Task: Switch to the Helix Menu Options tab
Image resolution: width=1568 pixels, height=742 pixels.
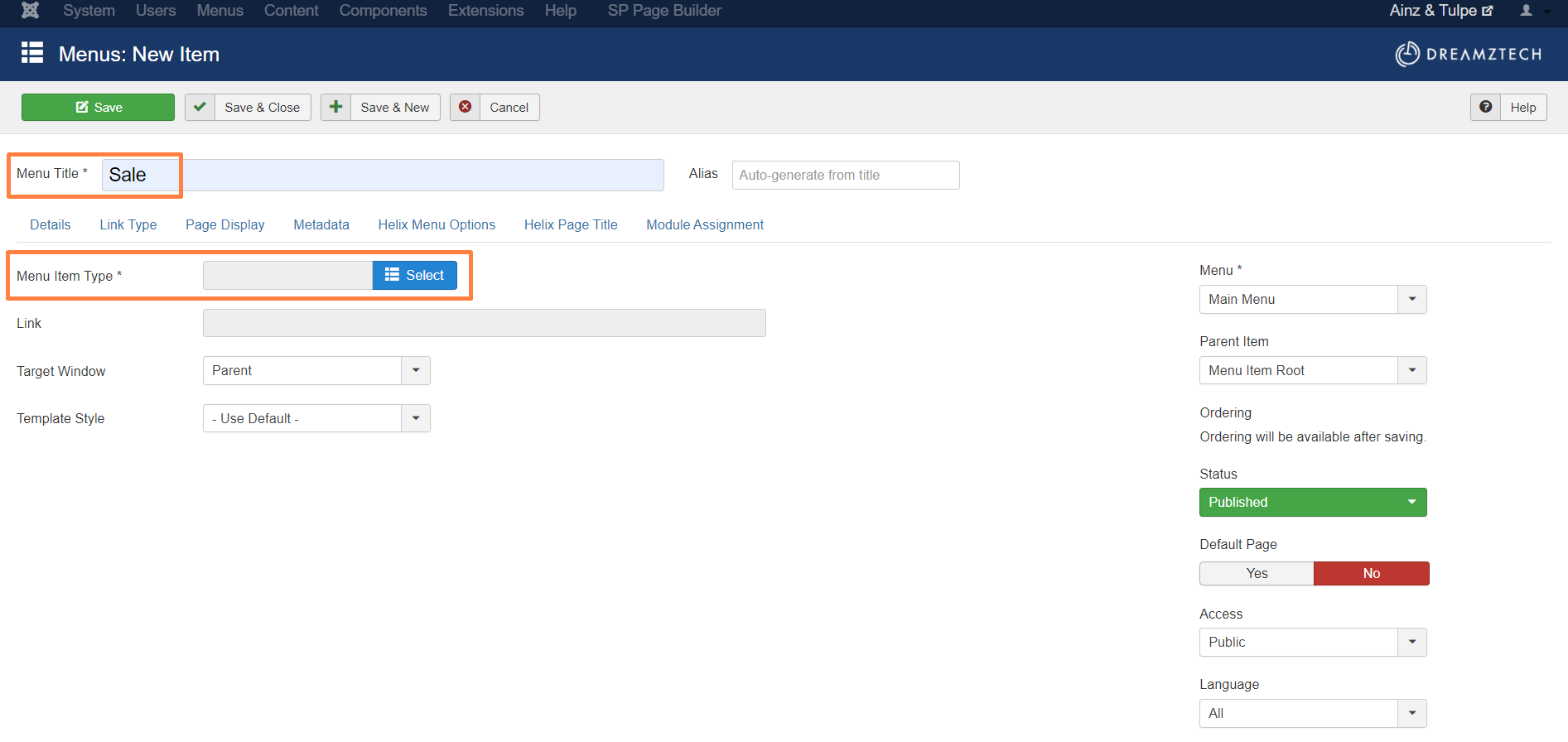Action: tap(437, 224)
